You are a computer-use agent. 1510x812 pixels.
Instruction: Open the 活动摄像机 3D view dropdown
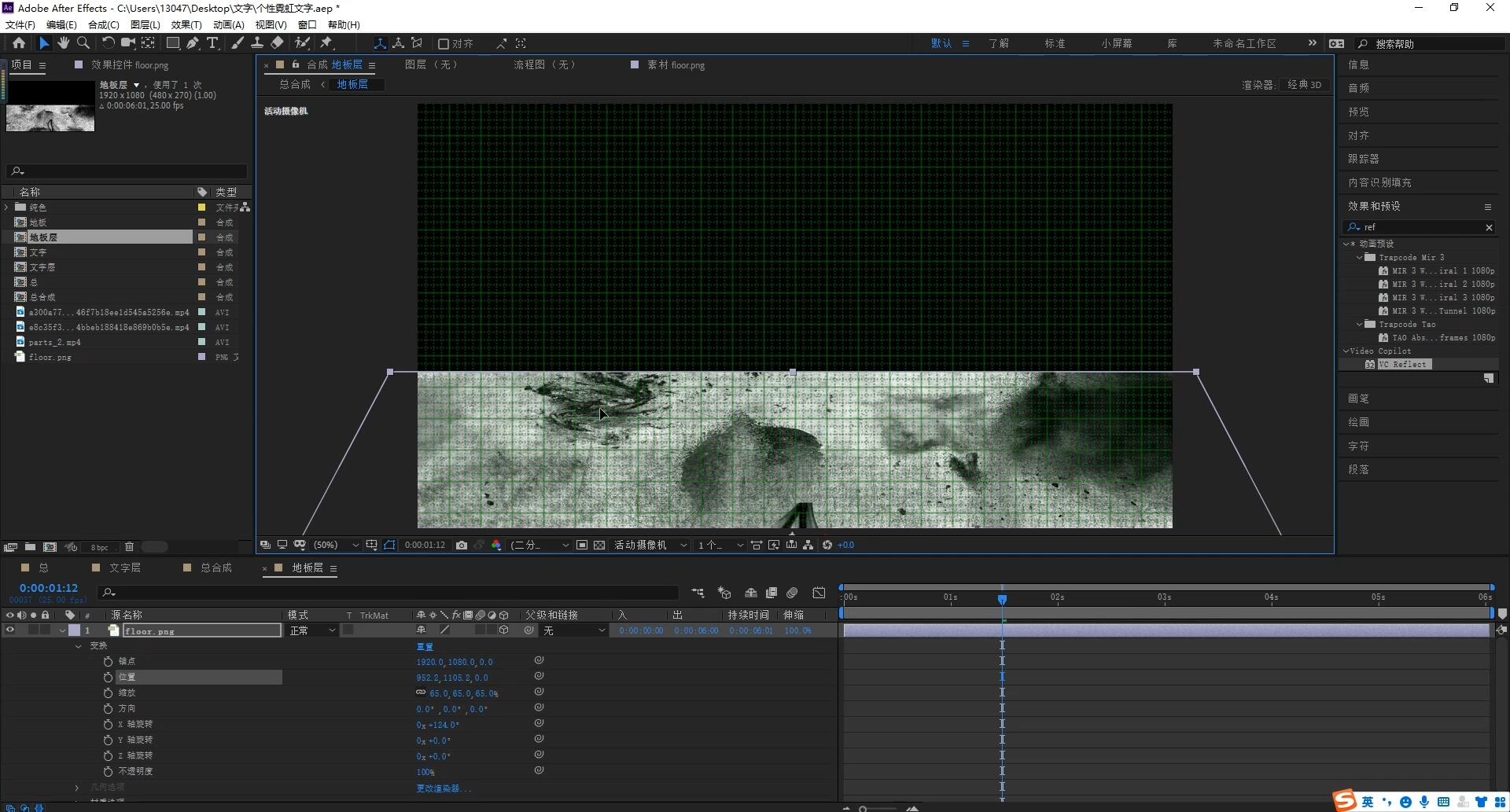pyautogui.click(x=650, y=545)
